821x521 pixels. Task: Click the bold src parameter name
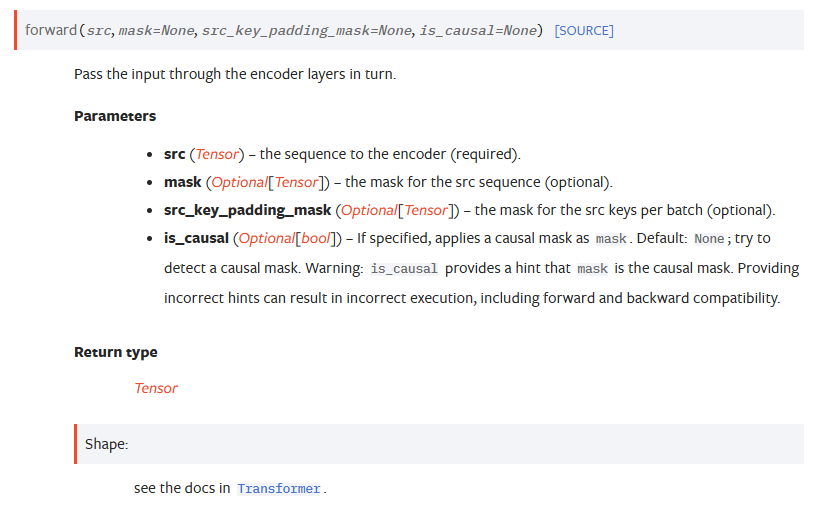click(x=174, y=154)
